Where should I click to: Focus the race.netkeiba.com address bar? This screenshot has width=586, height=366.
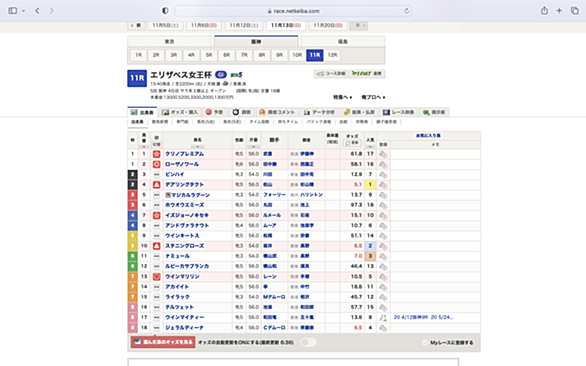pyautogui.click(x=293, y=11)
